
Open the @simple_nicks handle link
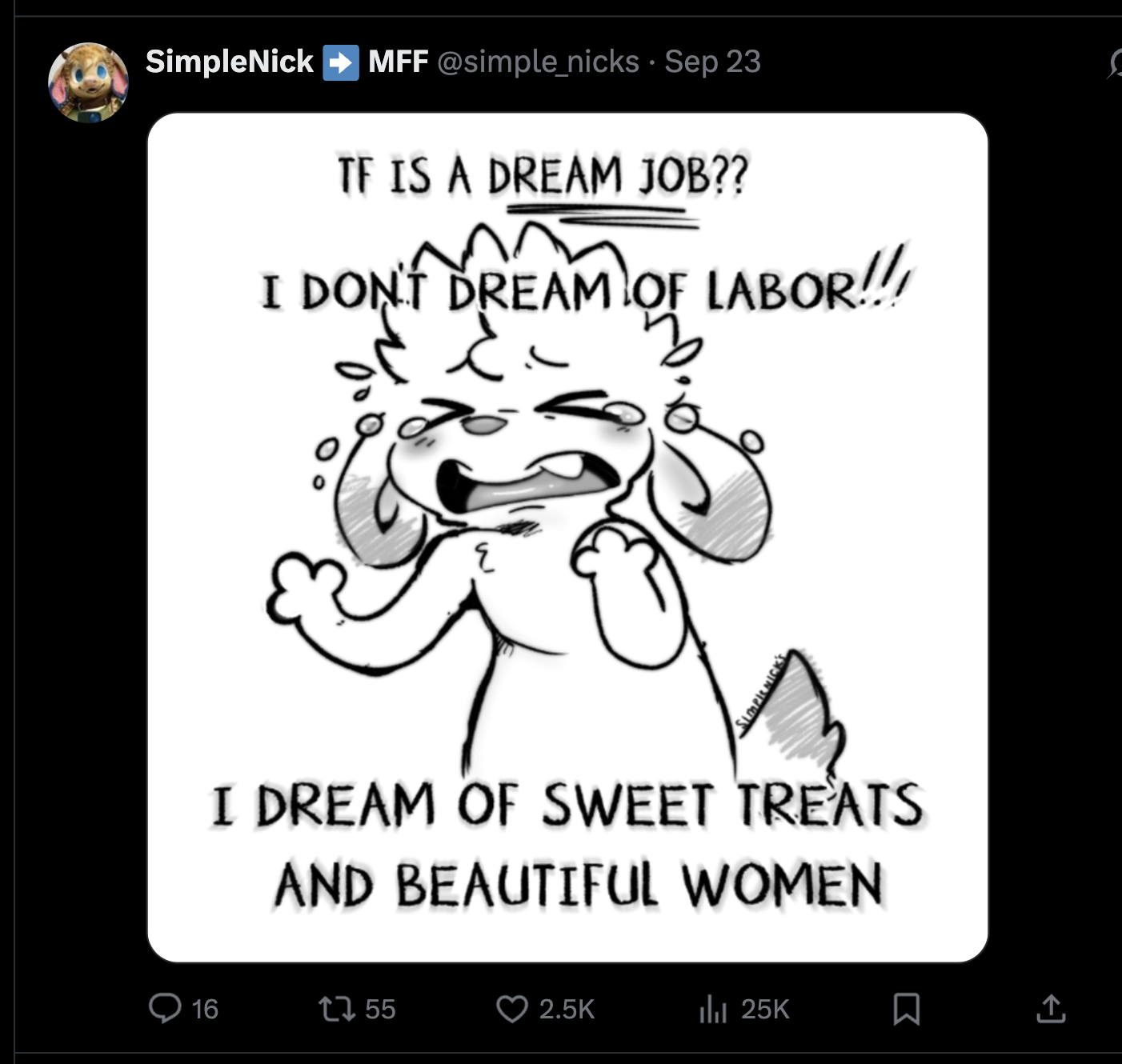point(539,62)
